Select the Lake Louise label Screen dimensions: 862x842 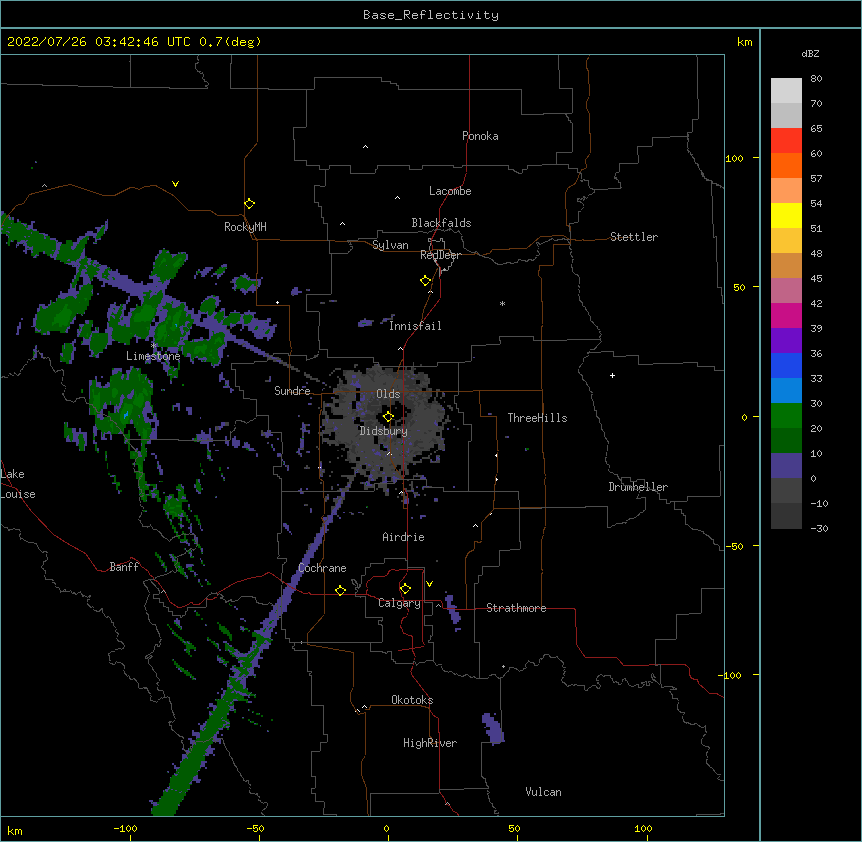click(x=18, y=484)
